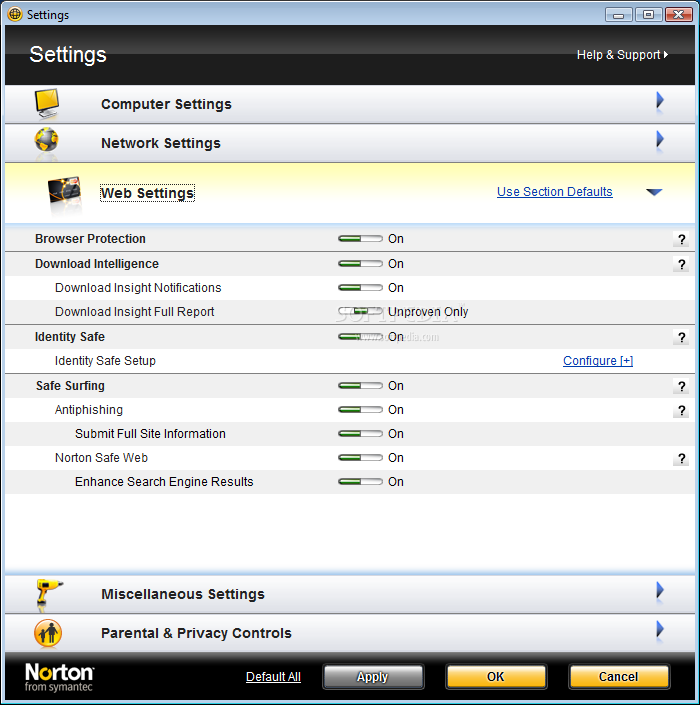This screenshot has height=705, width=700.
Task: Toggle Safe Surfing switch
Action: tap(360, 386)
